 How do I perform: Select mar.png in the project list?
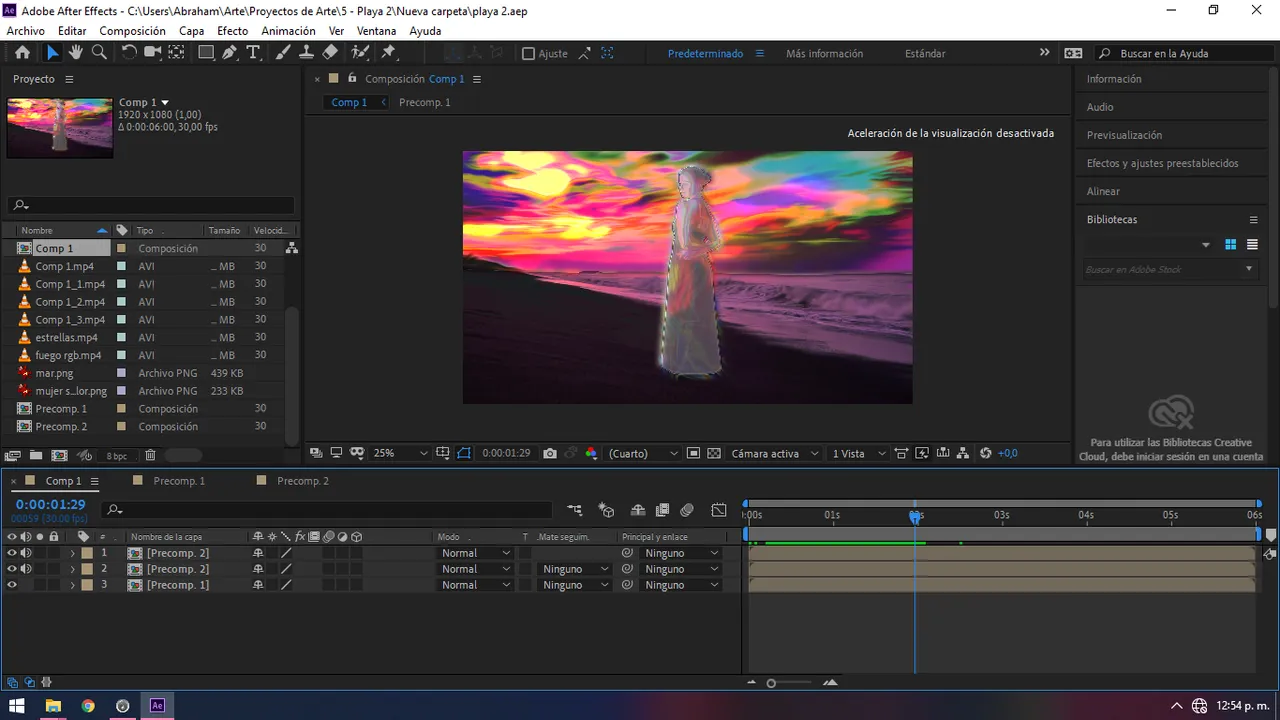click(54, 373)
